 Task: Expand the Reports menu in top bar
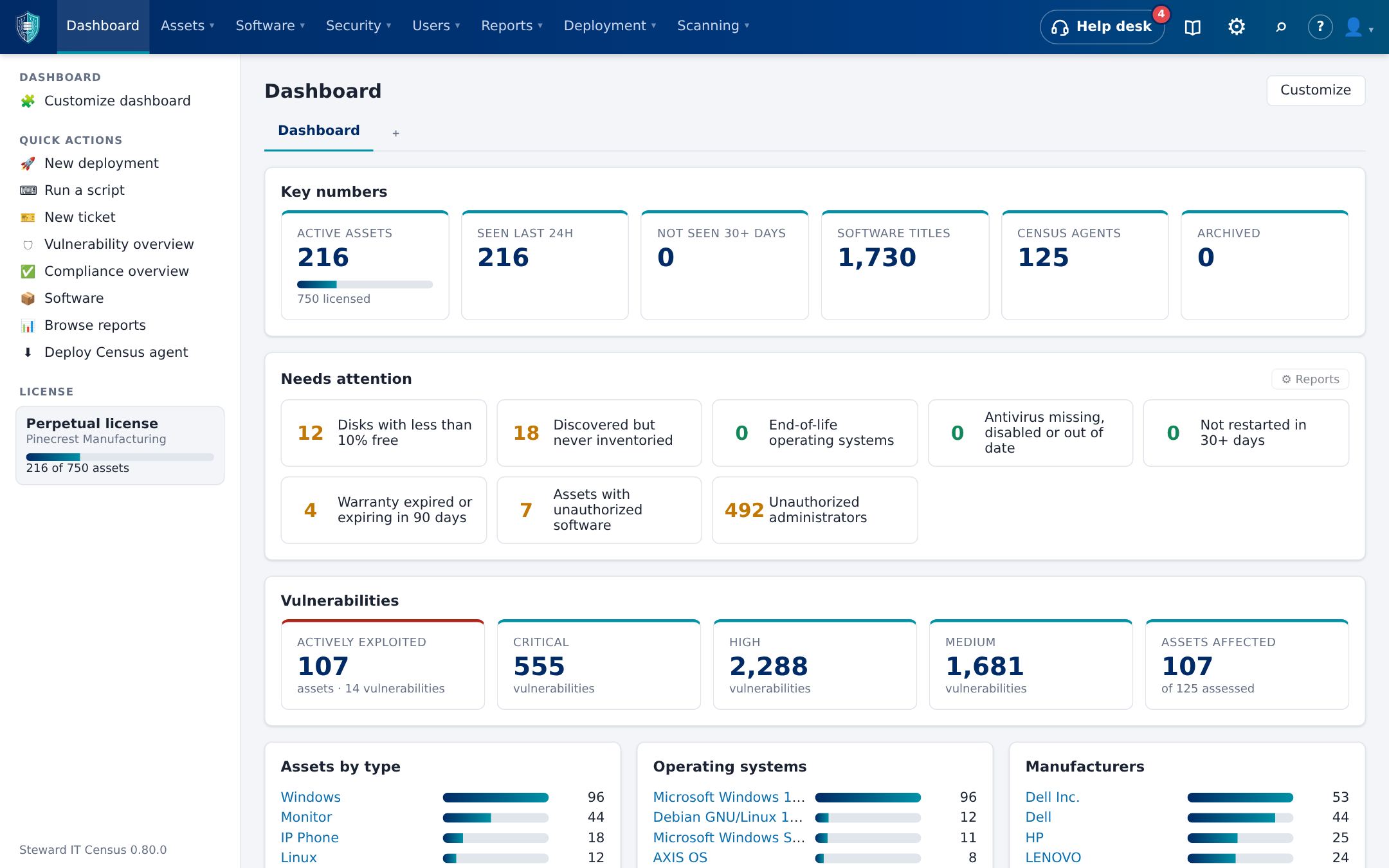click(x=512, y=26)
